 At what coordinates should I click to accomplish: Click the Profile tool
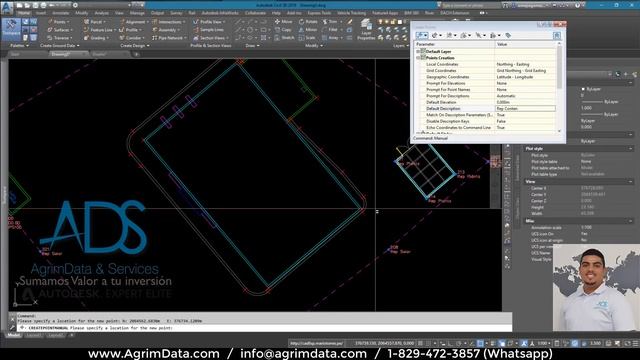[x=130, y=30]
